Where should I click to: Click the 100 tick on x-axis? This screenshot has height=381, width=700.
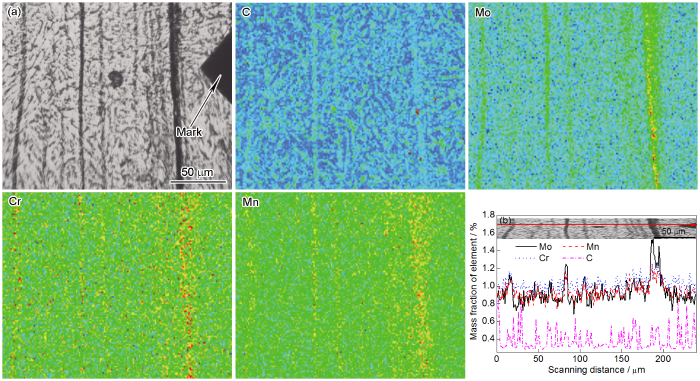click(x=580, y=359)
